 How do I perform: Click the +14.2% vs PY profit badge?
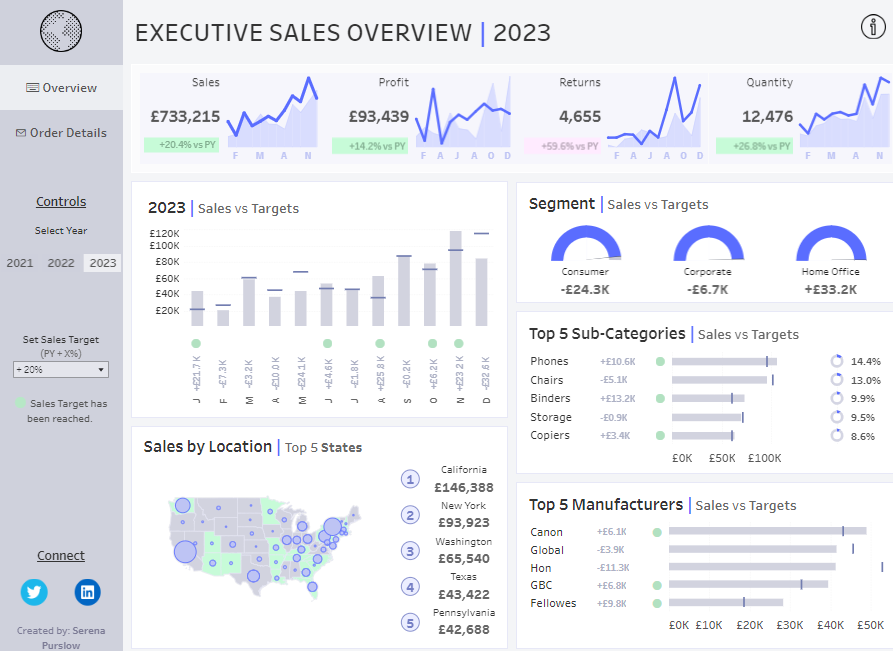(x=370, y=146)
